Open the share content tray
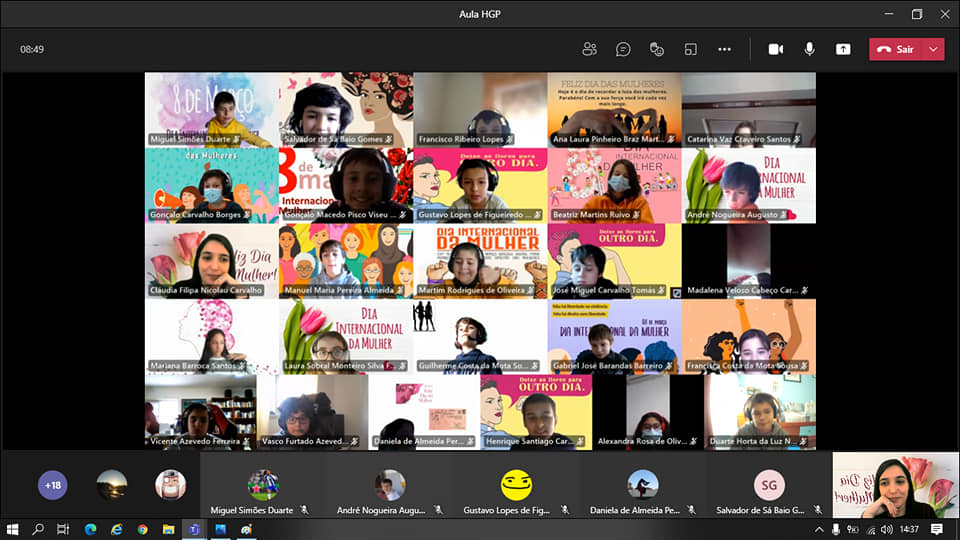The width and height of the screenshot is (960, 540). click(x=843, y=49)
